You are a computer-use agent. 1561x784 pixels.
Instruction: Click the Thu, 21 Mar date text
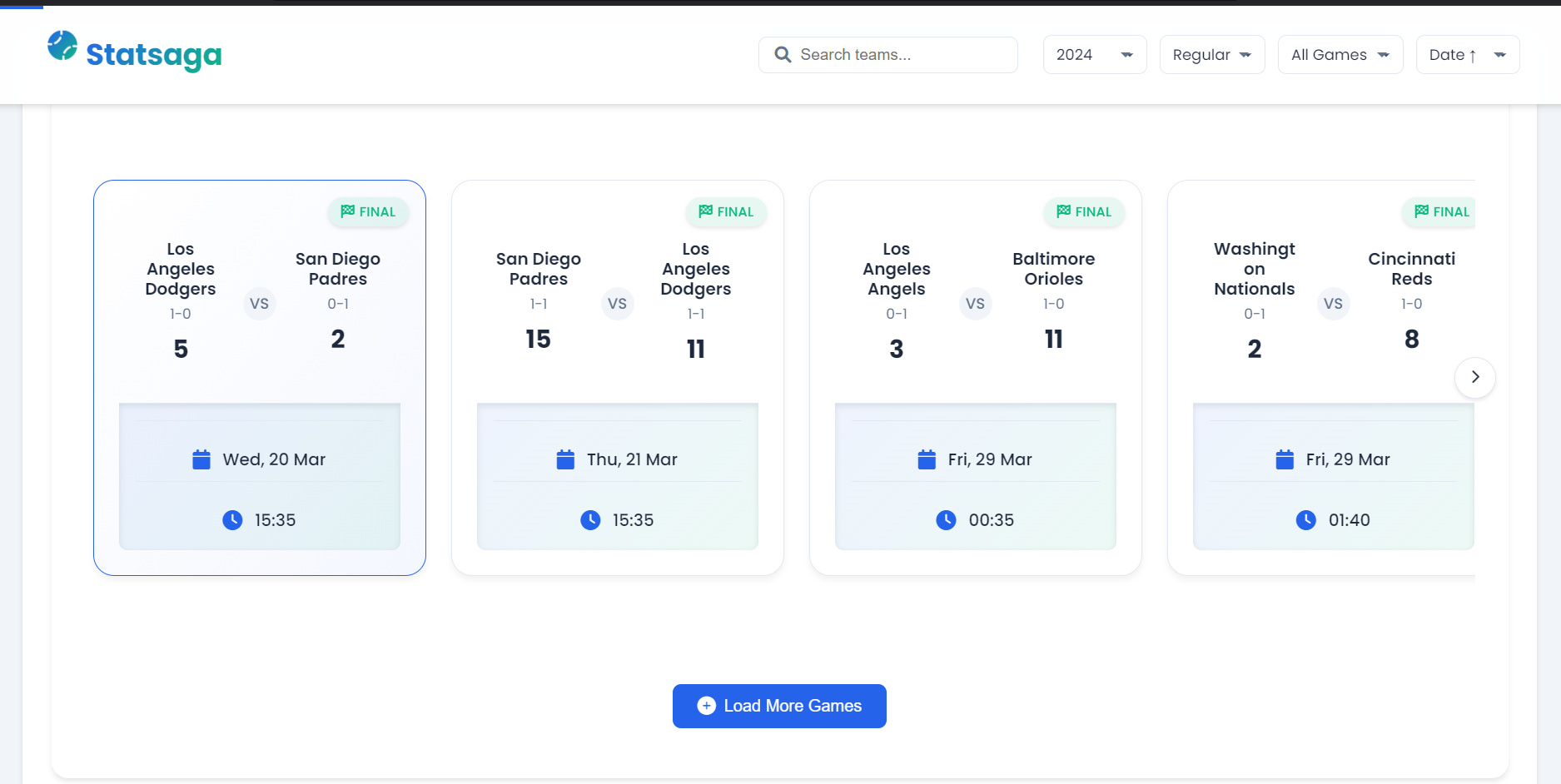click(632, 459)
